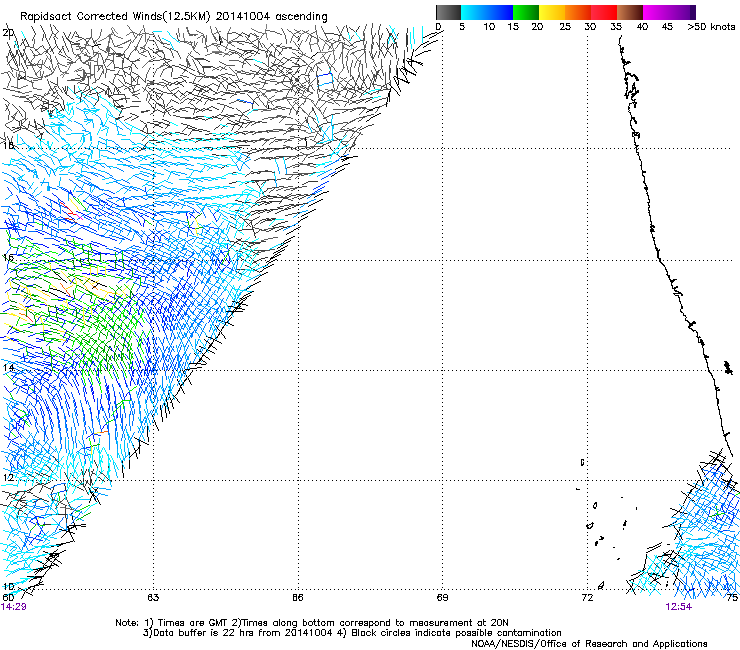This screenshot has width=740, height=650.
Task: Click the note line starting 'Note: 1) Times are GMT'
Action: tap(312, 623)
